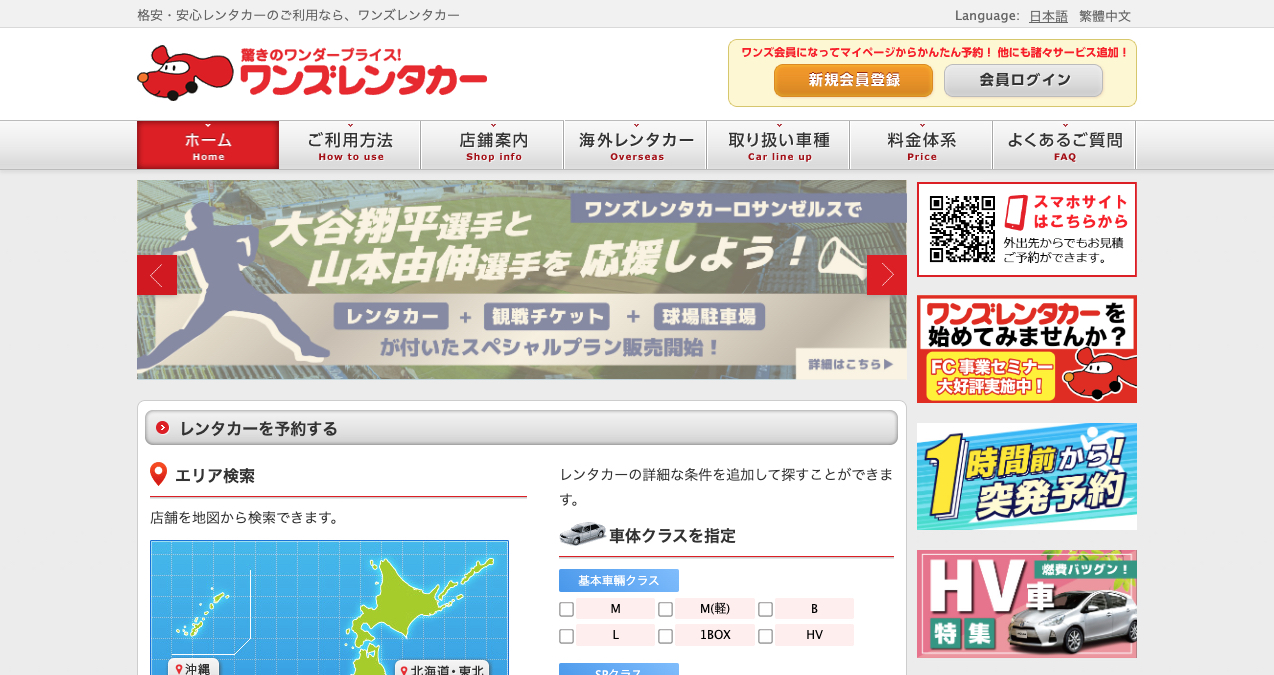1274x675 pixels.
Task: Open the 料金体系 Price tab
Action: tap(922, 145)
